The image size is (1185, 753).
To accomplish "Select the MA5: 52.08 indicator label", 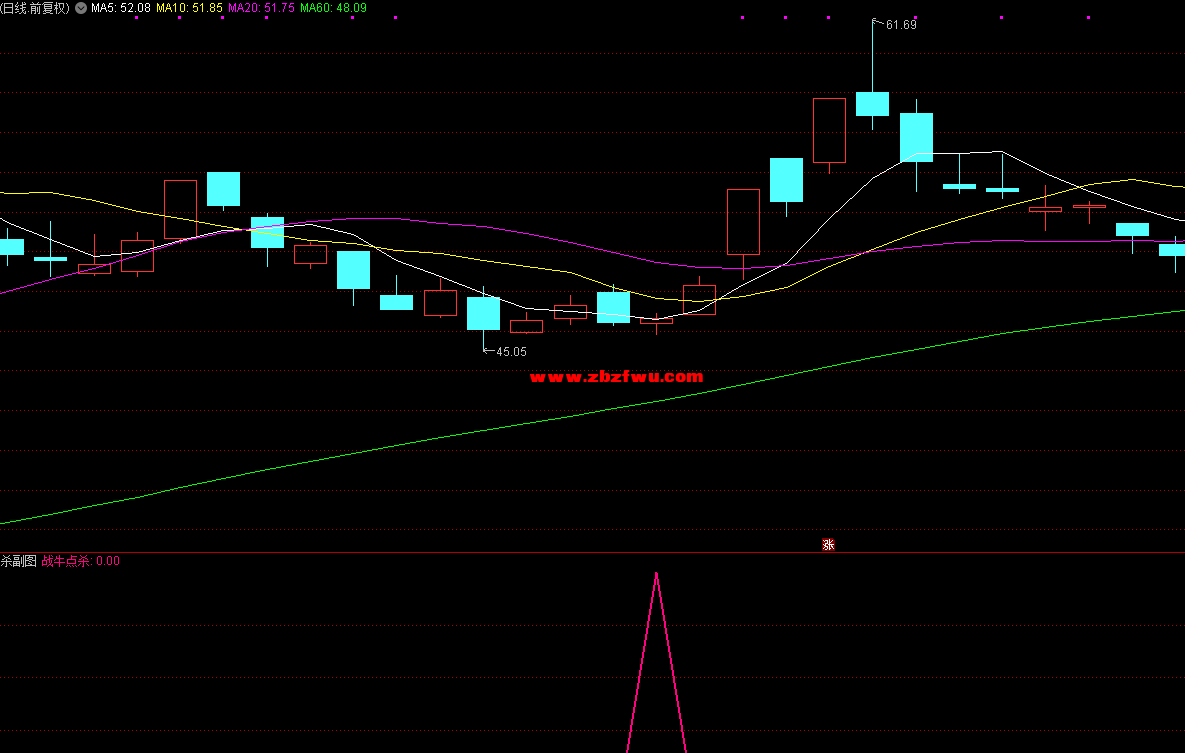I will click(x=121, y=8).
